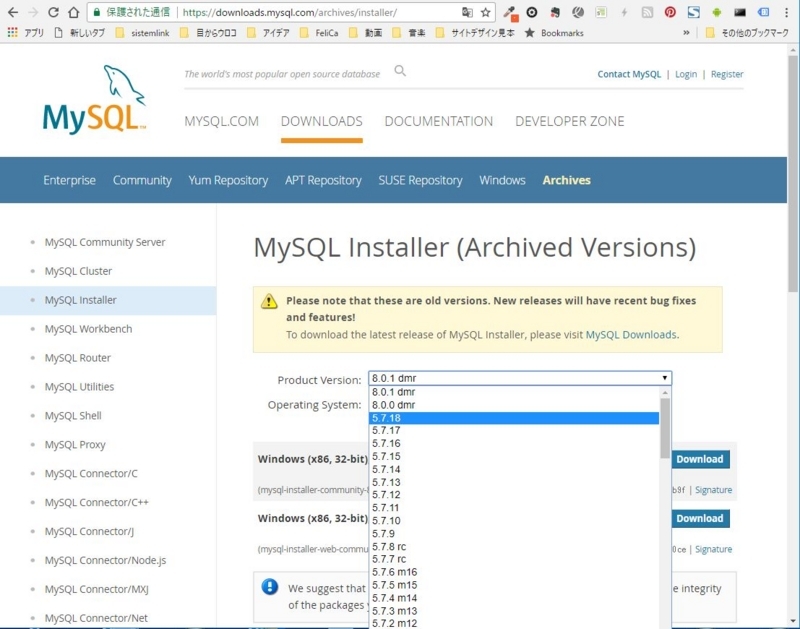This screenshot has height=629, width=800.
Task: Select version 8.0.0 dmr option
Action: click(514, 405)
